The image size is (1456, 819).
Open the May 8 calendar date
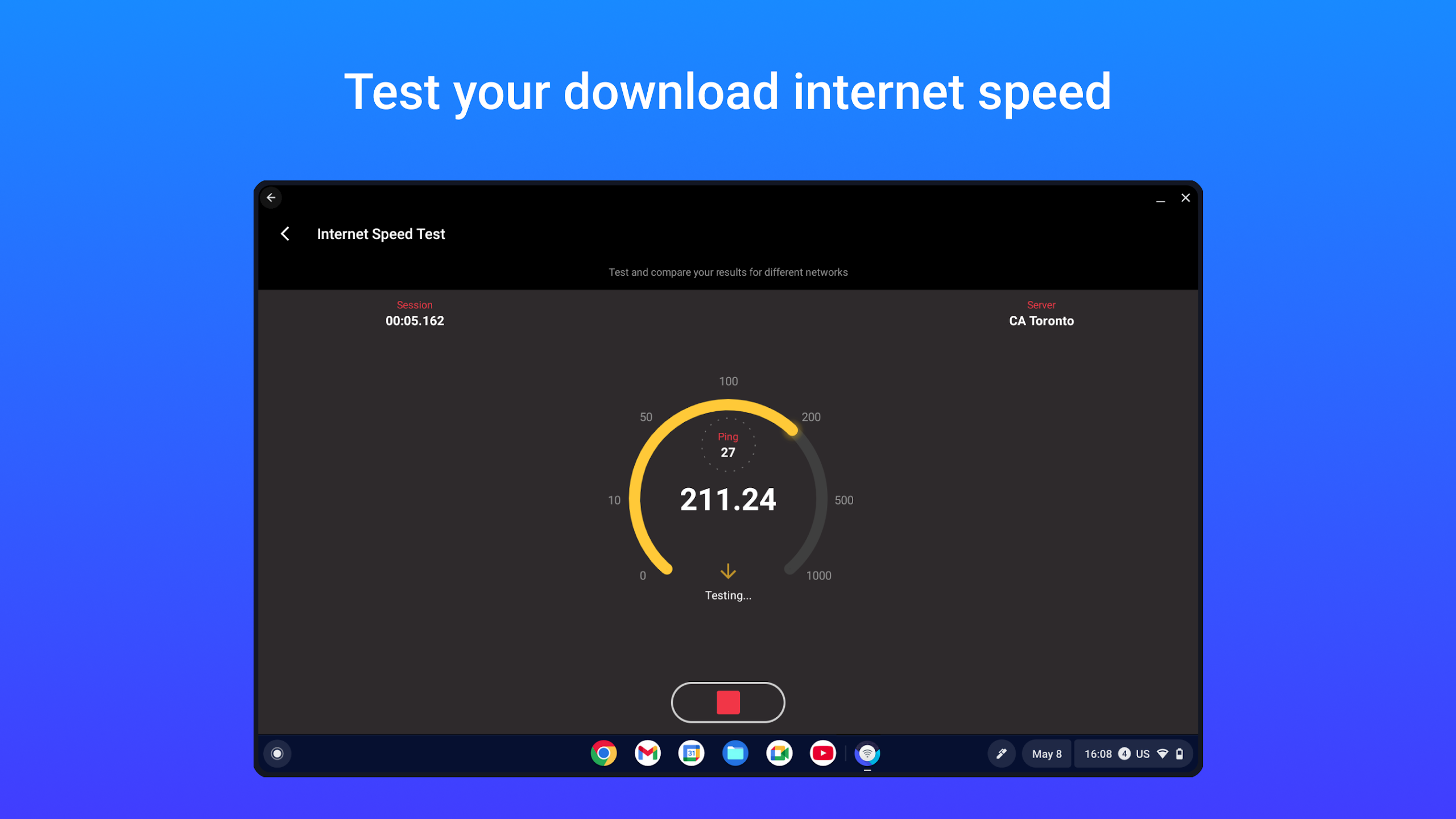(x=1047, y=754)
